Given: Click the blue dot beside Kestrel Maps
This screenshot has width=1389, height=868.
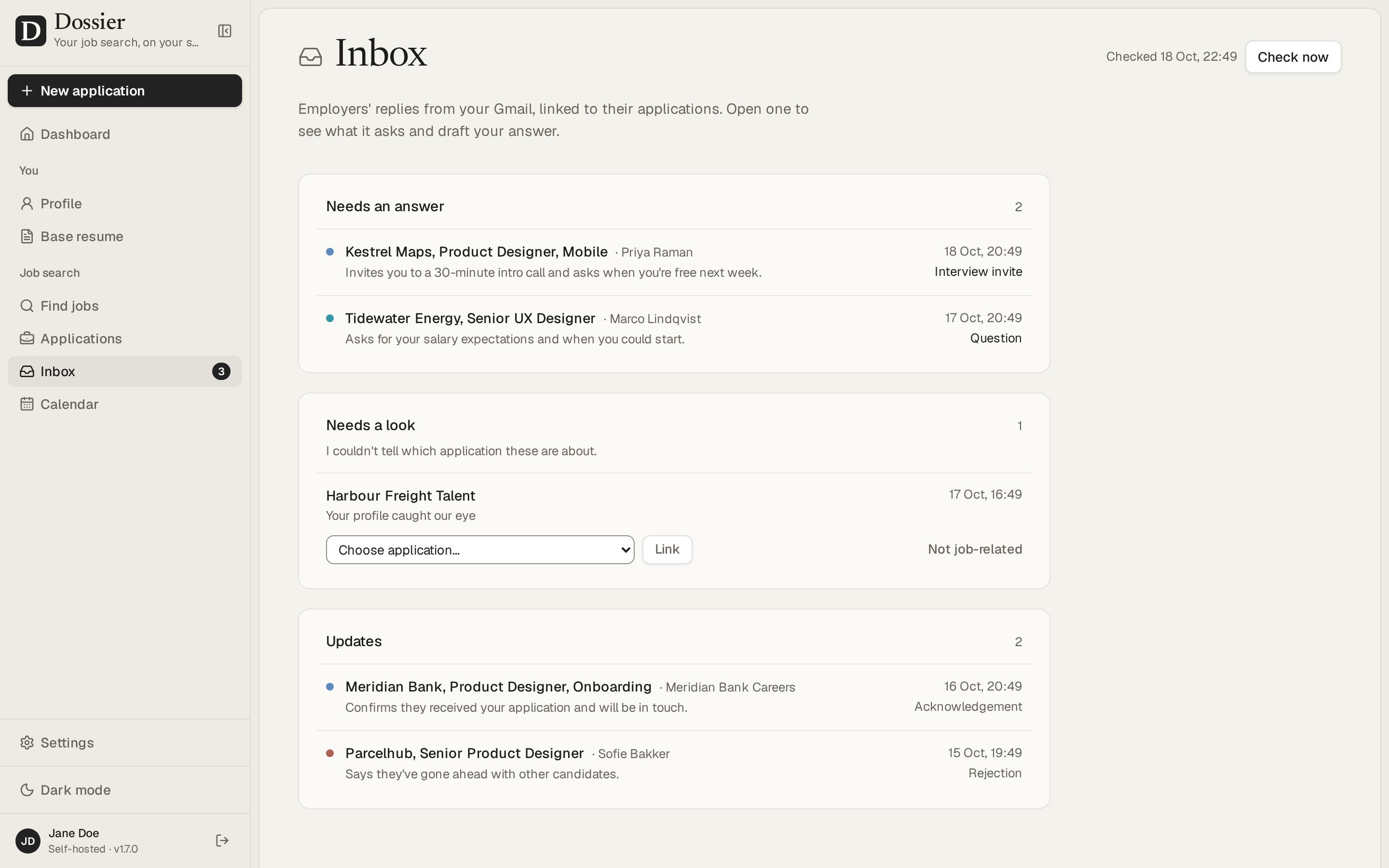Looking at the screenshot, I should [x=330, y=251].
